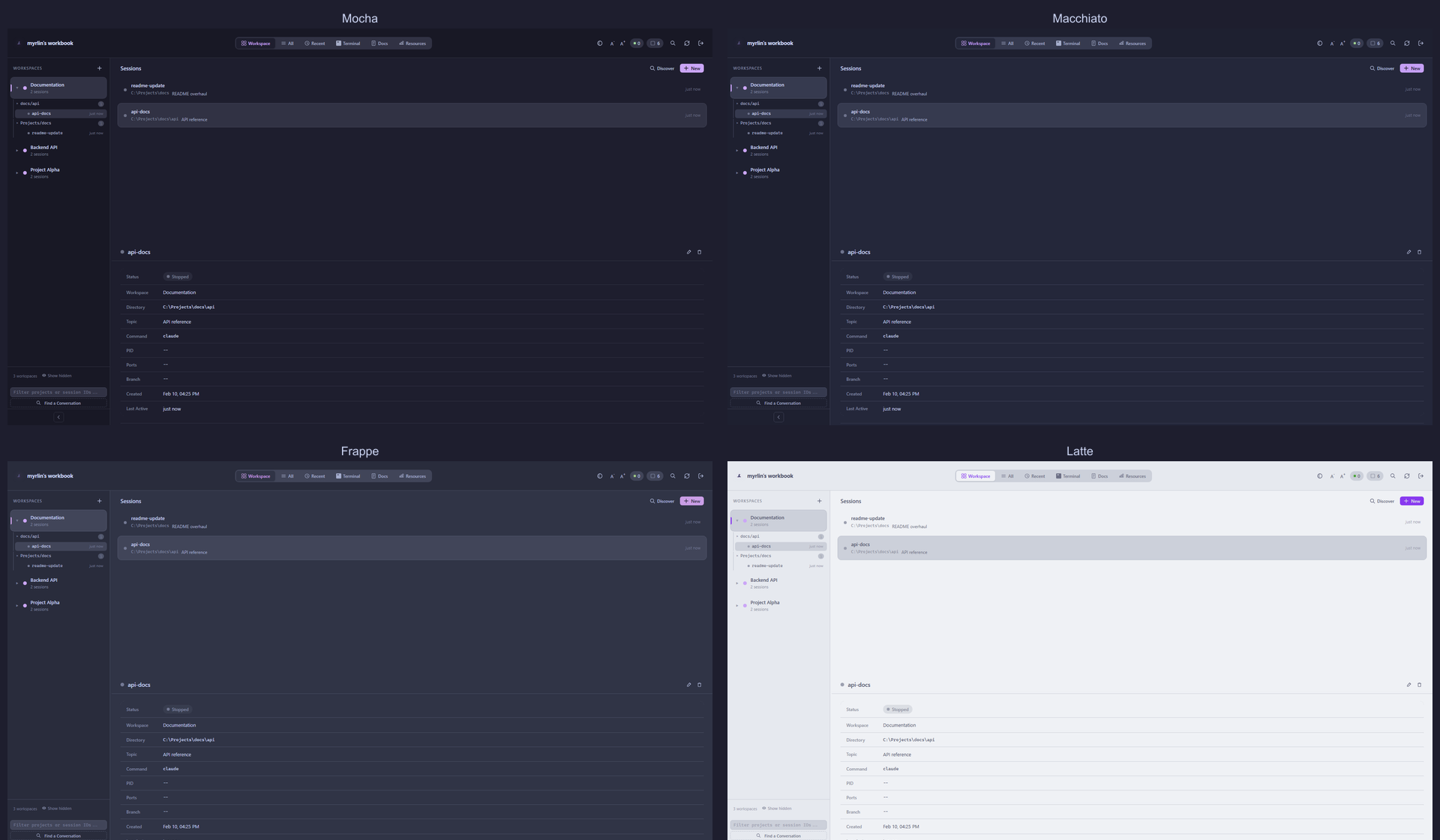This screenshot has height=840, width=1440.
Task: Expand Backend API workspace in Macchiato sidebar
Action: 737,150
